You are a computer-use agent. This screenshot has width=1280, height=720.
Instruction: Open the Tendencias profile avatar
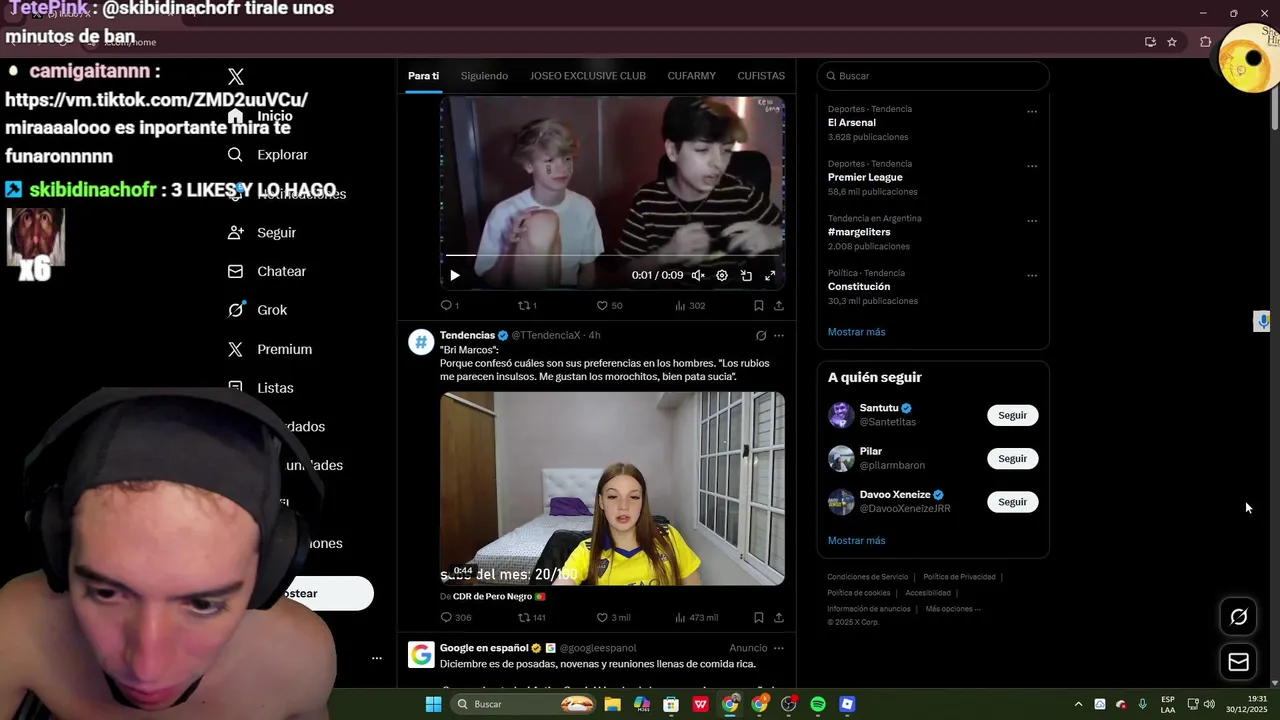[421, 342]
